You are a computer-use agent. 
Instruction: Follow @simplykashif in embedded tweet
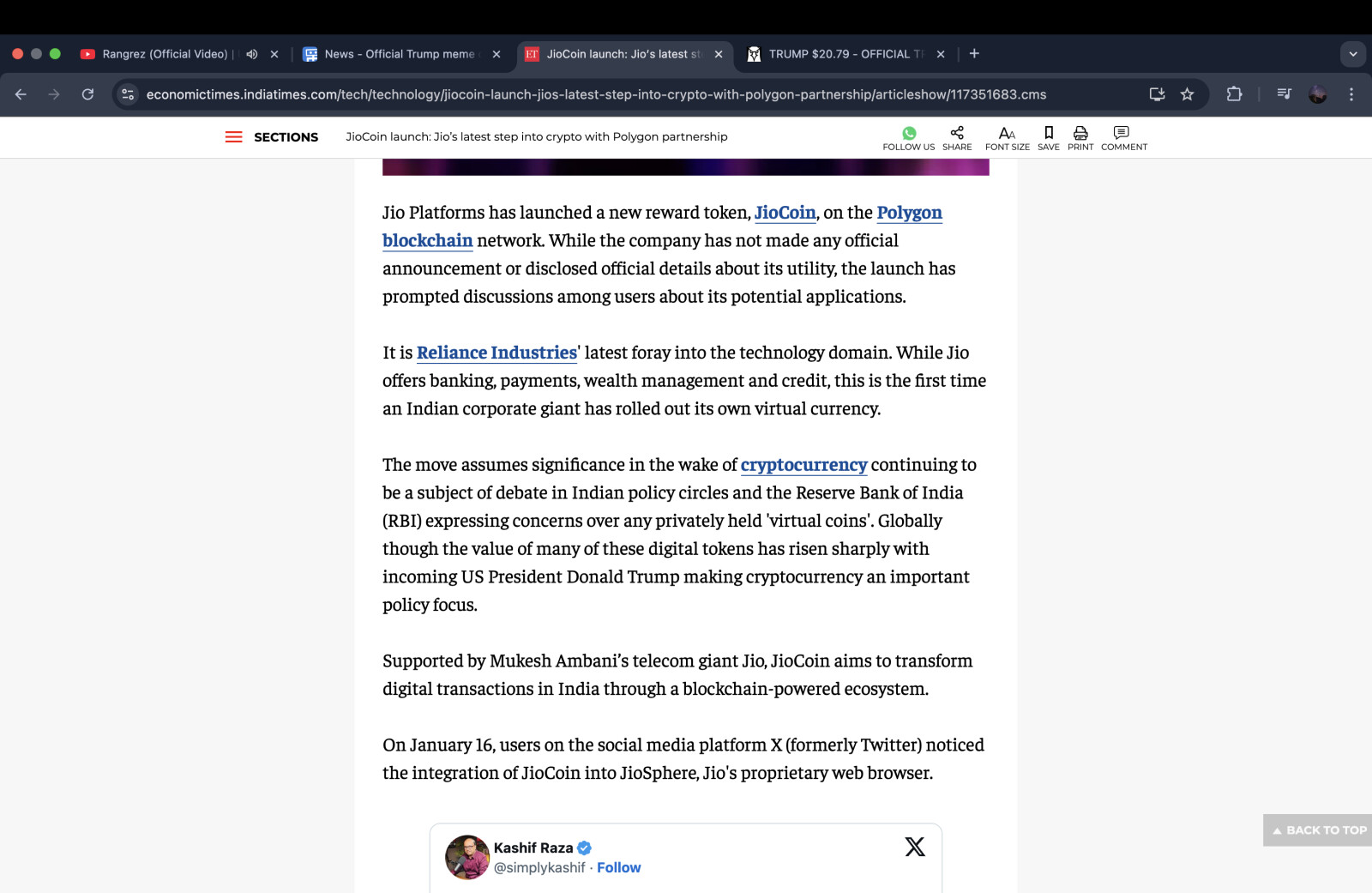pyautogui.click(x=618, y=867)
